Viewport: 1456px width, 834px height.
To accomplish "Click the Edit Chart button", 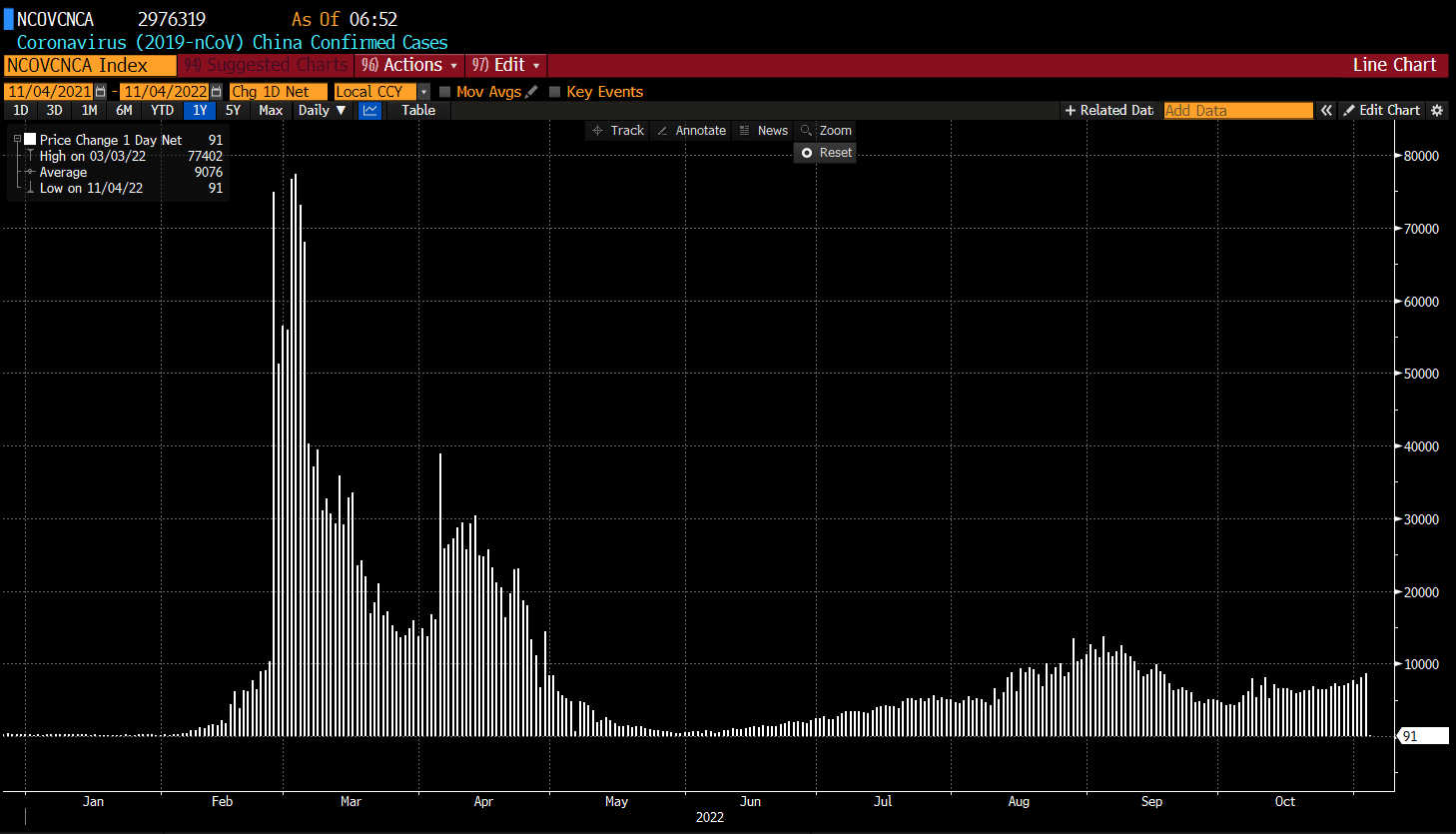I will click(1381, 111).
